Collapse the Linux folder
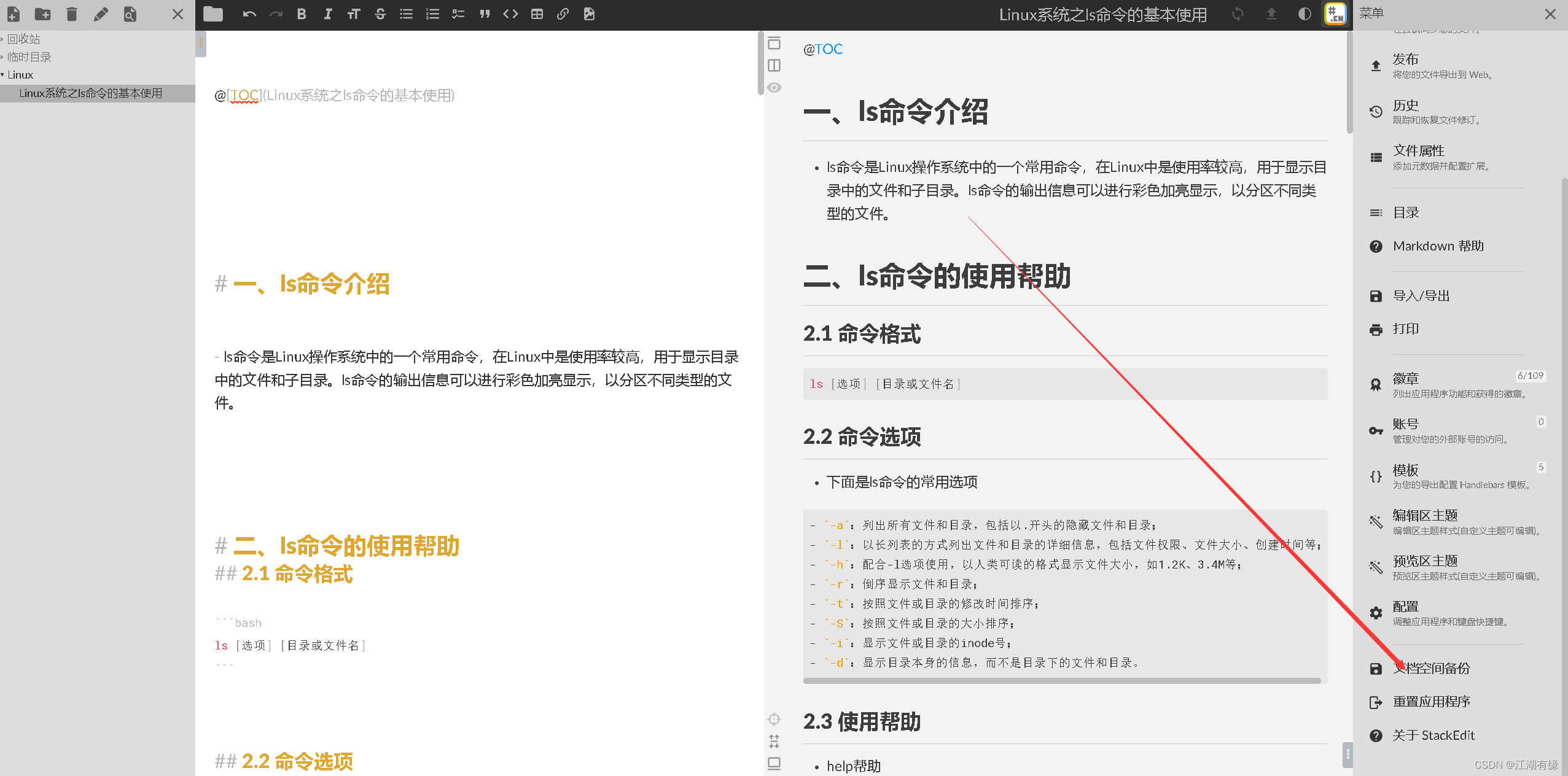 pos(20,75)
